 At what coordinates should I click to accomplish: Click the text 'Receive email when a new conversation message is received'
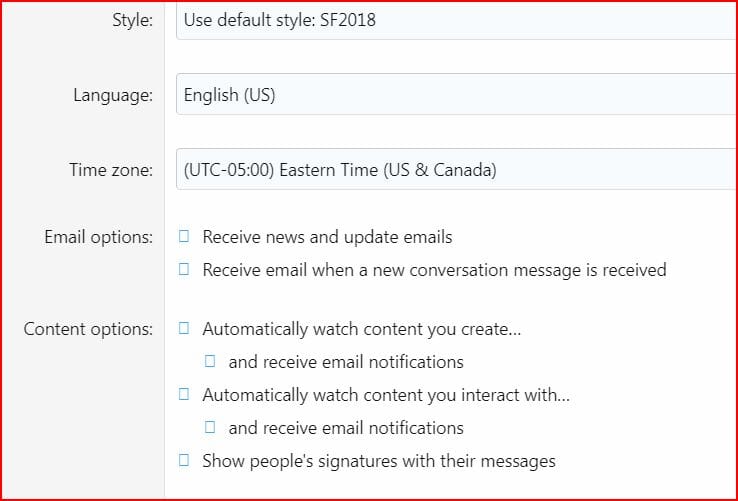tap(434, 270)
